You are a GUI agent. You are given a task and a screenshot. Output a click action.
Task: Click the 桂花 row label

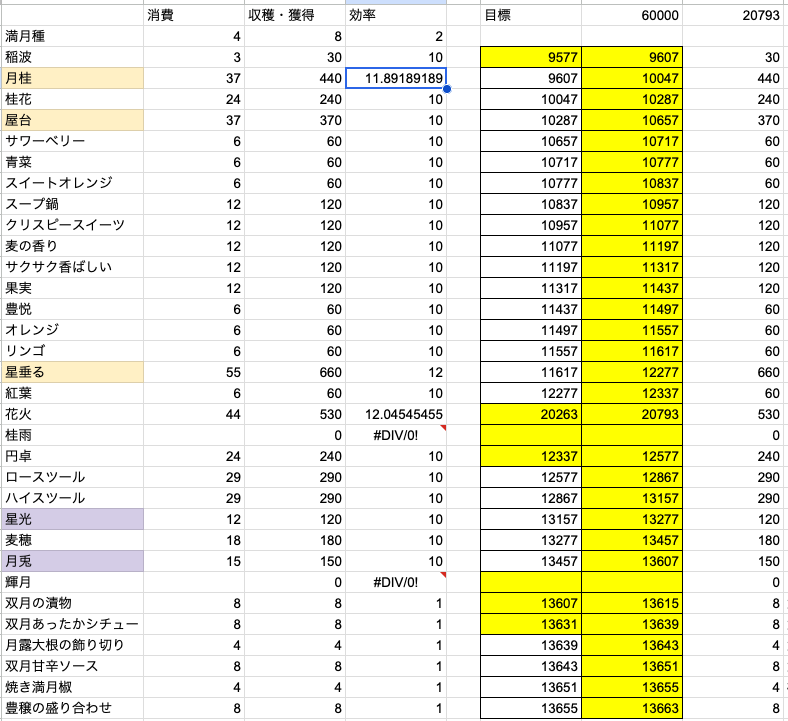(x=72, y=99)
